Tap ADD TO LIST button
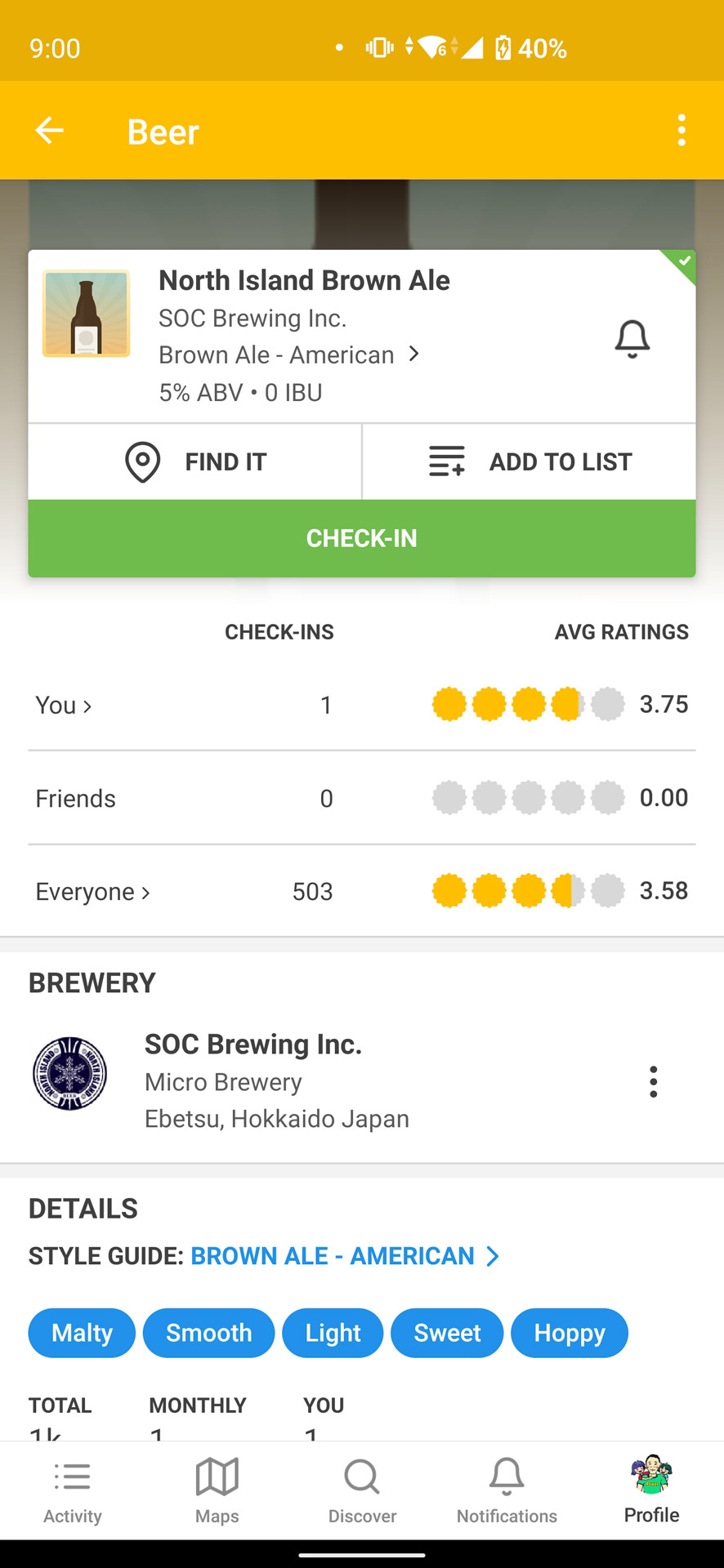This screenshot has width=724, height=1568. 530,461
